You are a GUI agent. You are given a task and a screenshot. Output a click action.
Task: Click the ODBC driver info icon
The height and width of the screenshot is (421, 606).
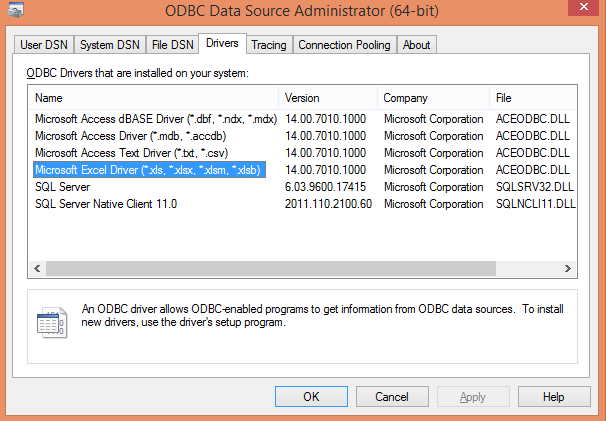pyautogui.click(x=50, y=320)
